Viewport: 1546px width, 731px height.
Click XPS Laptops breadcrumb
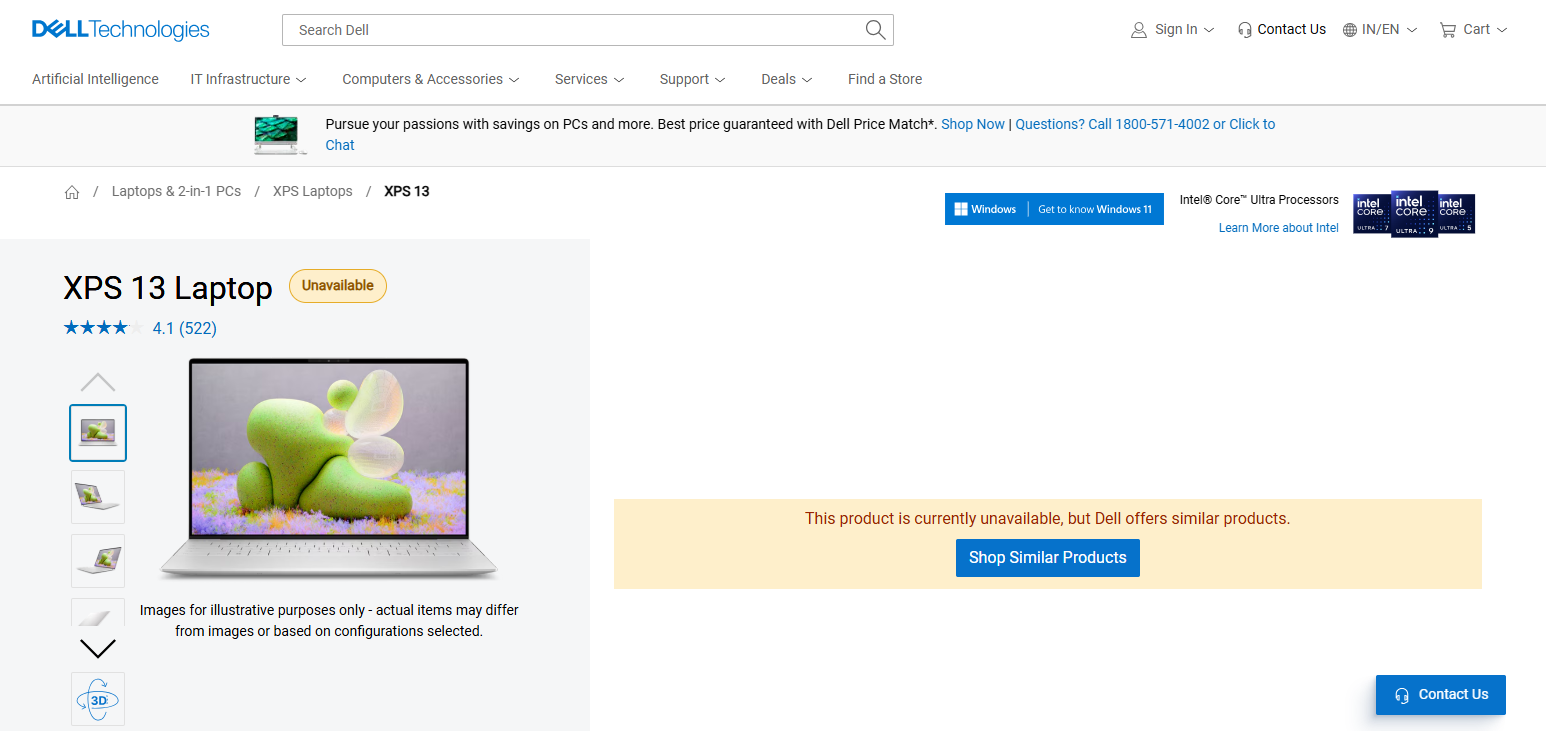tap(313, 191)
